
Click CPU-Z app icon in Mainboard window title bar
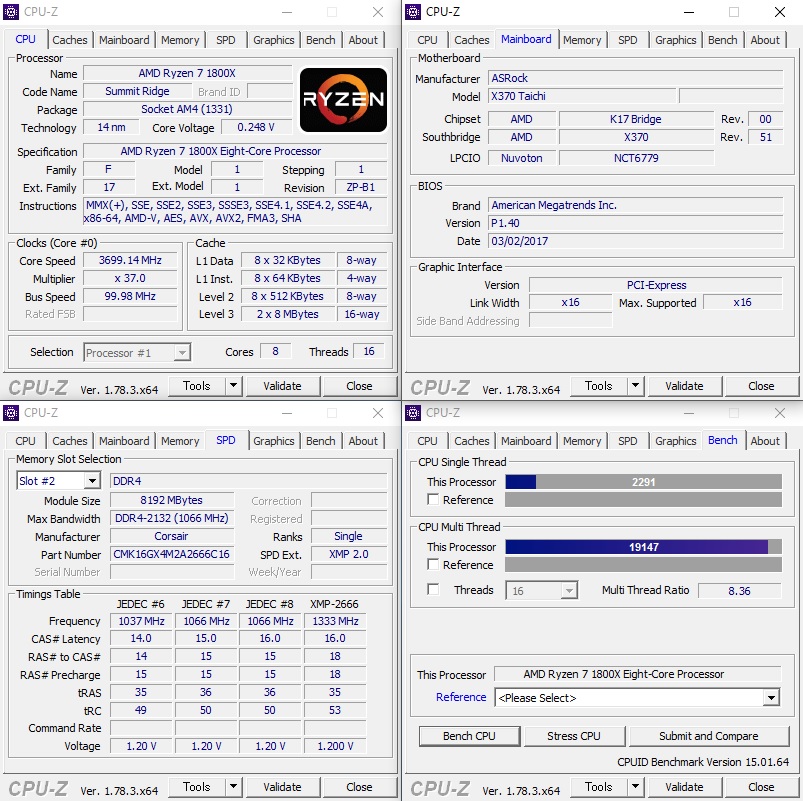(413, 12)
